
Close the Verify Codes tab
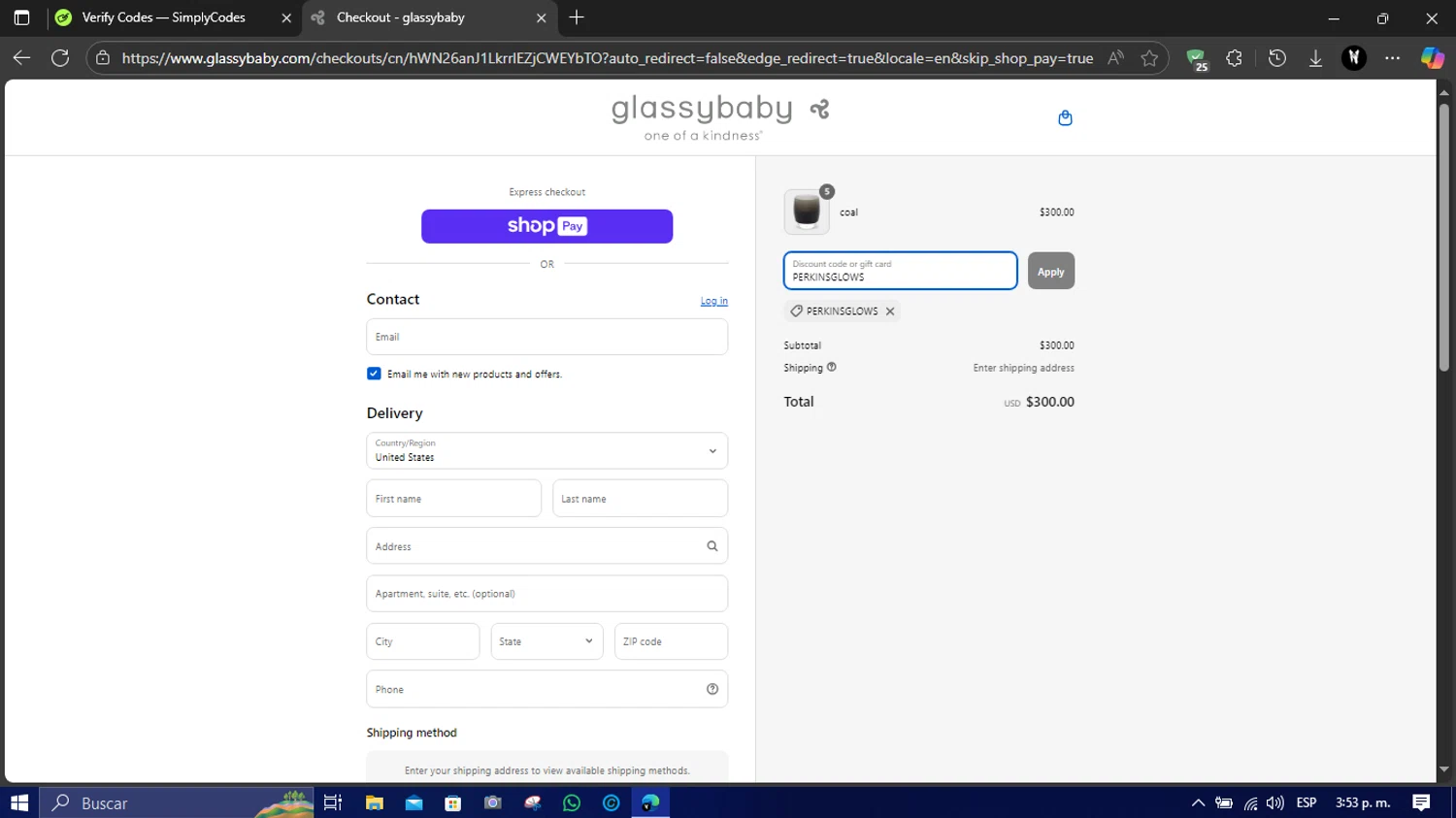click(286, 17)
